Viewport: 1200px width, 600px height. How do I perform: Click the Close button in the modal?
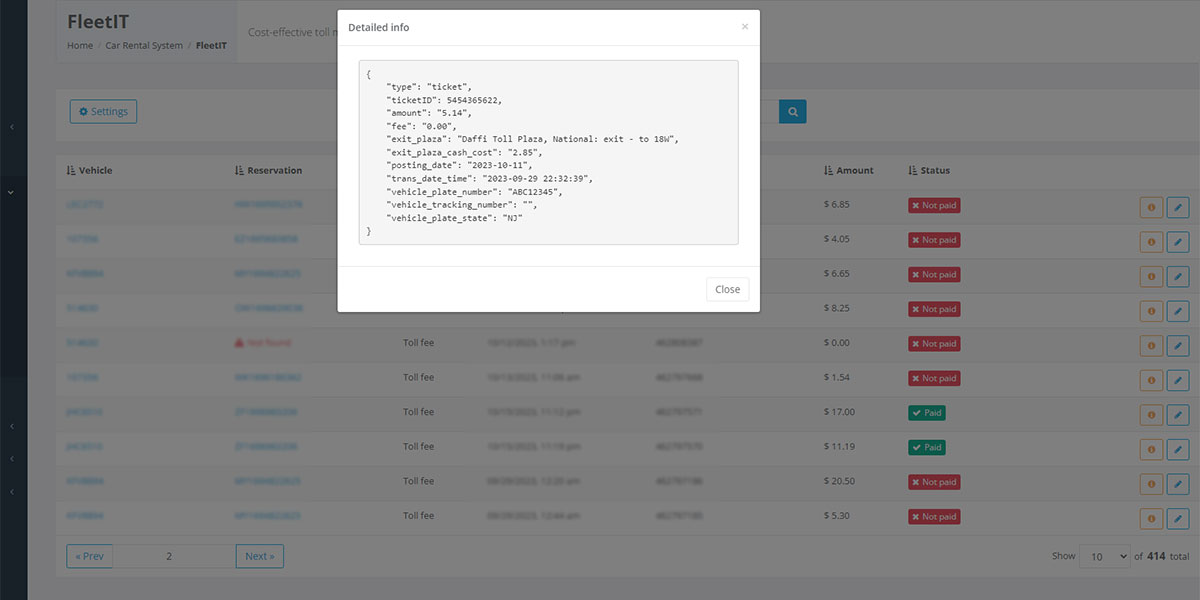click(727, 289)
